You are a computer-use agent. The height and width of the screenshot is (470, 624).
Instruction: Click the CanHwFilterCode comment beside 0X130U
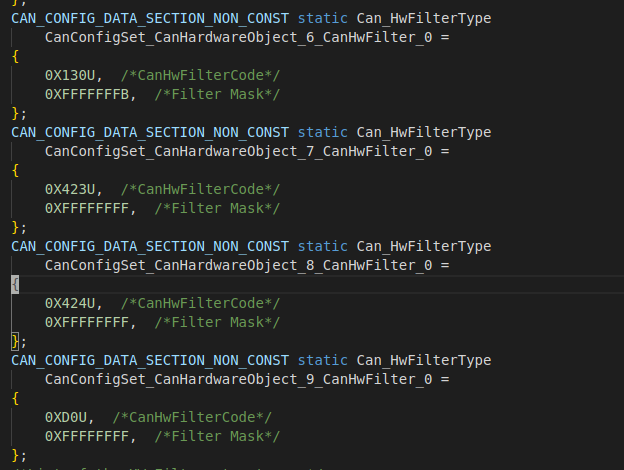pos(201,75)
